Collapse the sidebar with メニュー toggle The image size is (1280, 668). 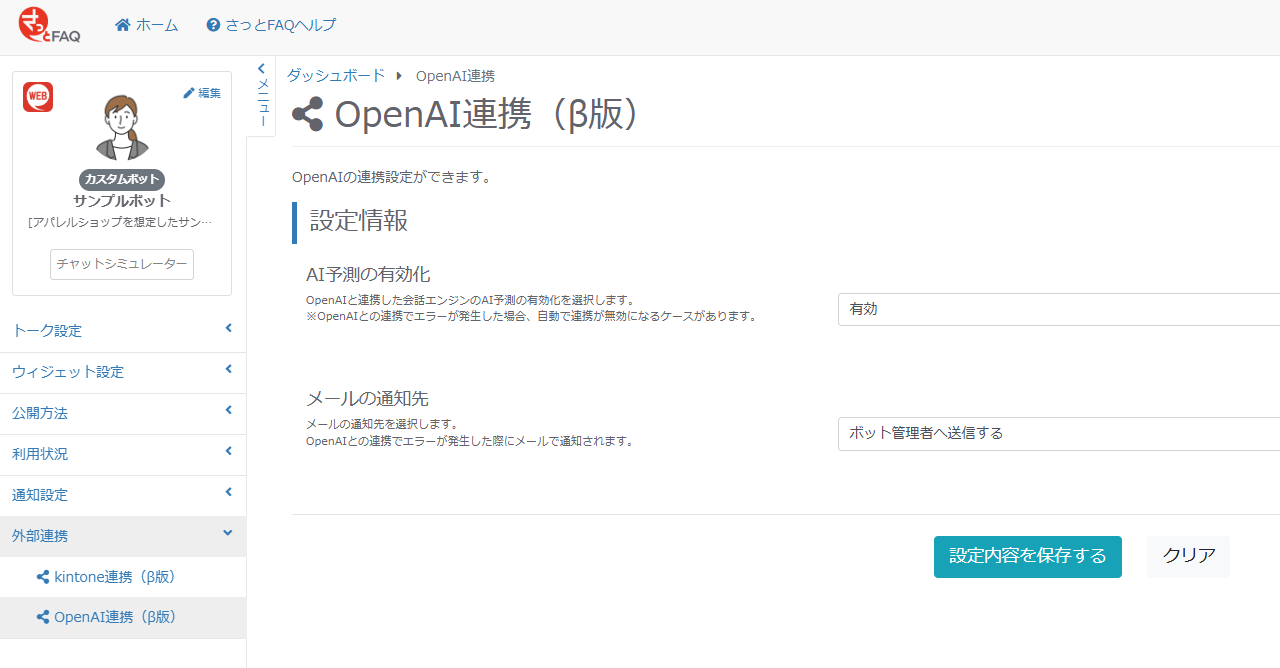[x=262, y=96]
